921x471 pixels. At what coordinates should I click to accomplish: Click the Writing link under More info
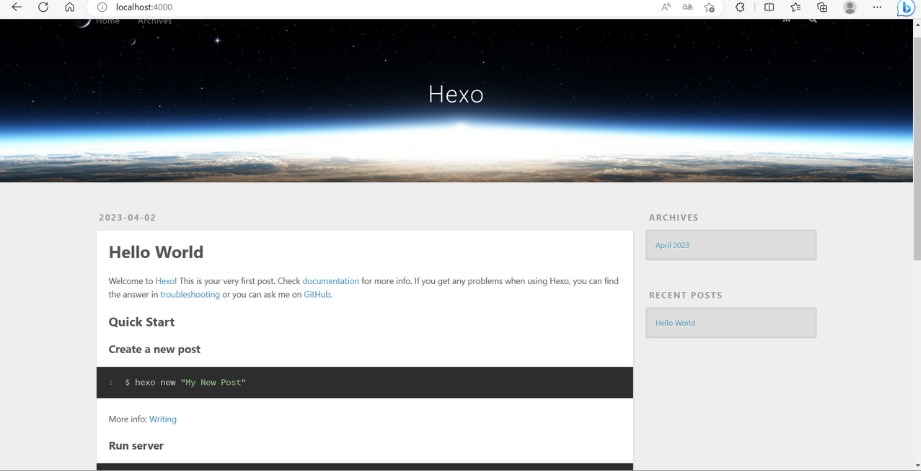click(163, 419)
